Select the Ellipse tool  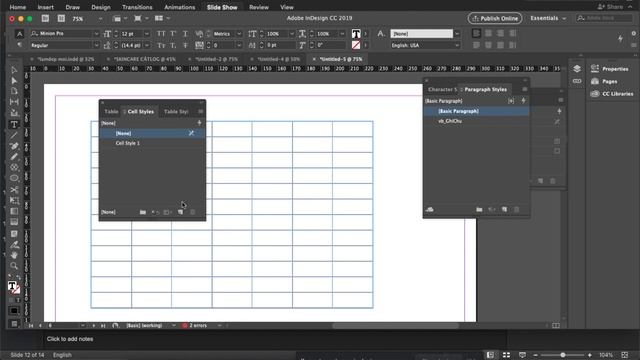pos(14,178)
